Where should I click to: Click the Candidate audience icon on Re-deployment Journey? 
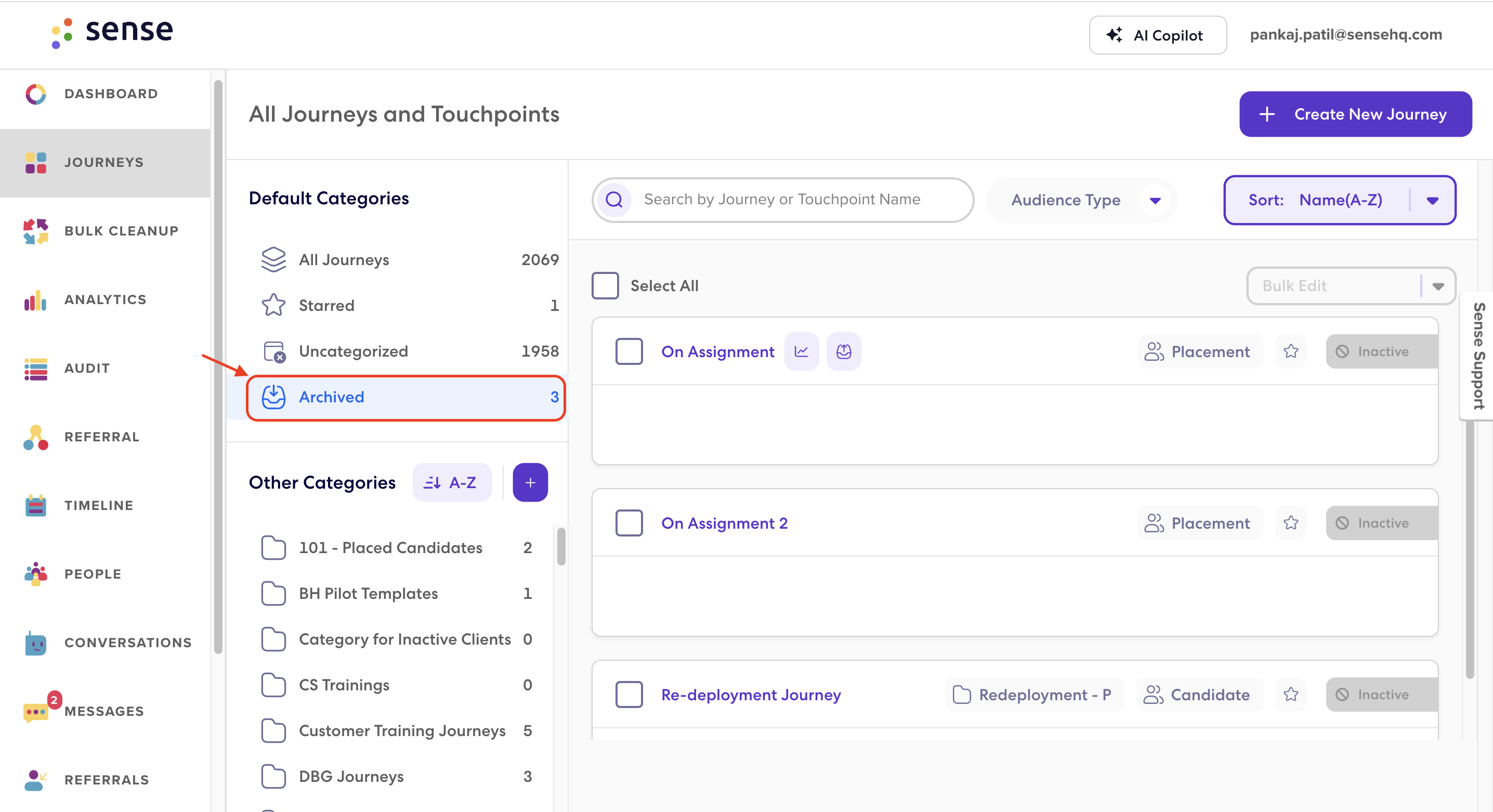[1154, 695]
